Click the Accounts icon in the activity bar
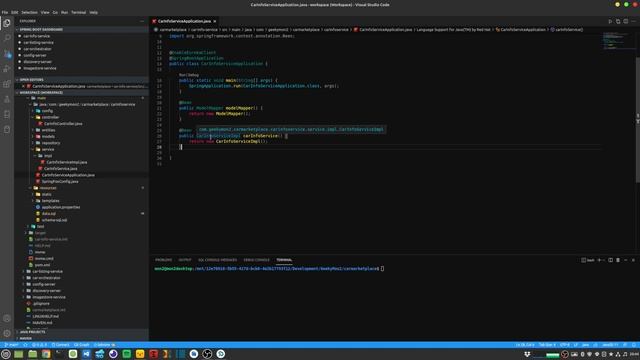The width and height of the screenshot is (640, 360). (7, 318)
